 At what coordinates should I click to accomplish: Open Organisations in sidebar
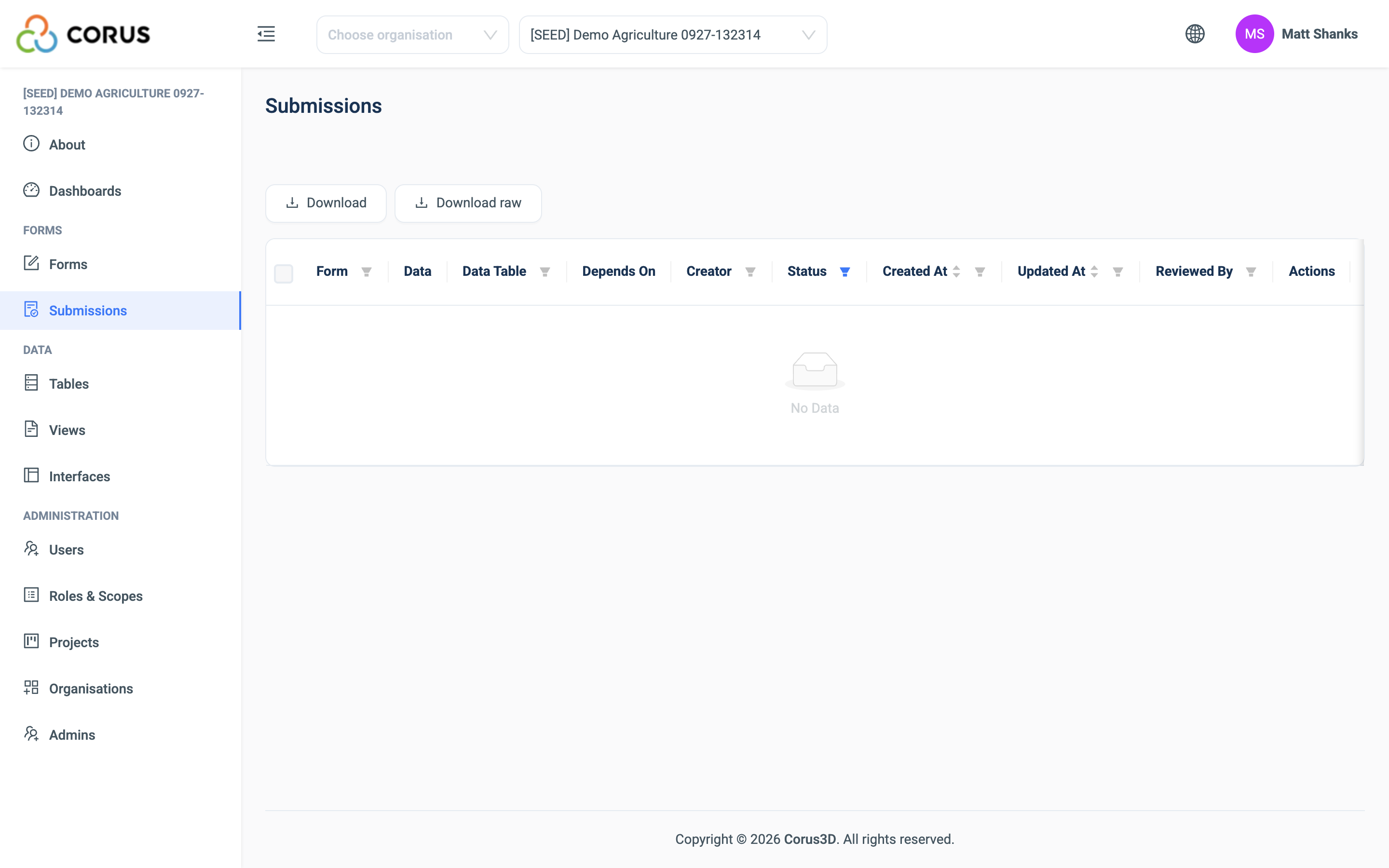point(121,688)
